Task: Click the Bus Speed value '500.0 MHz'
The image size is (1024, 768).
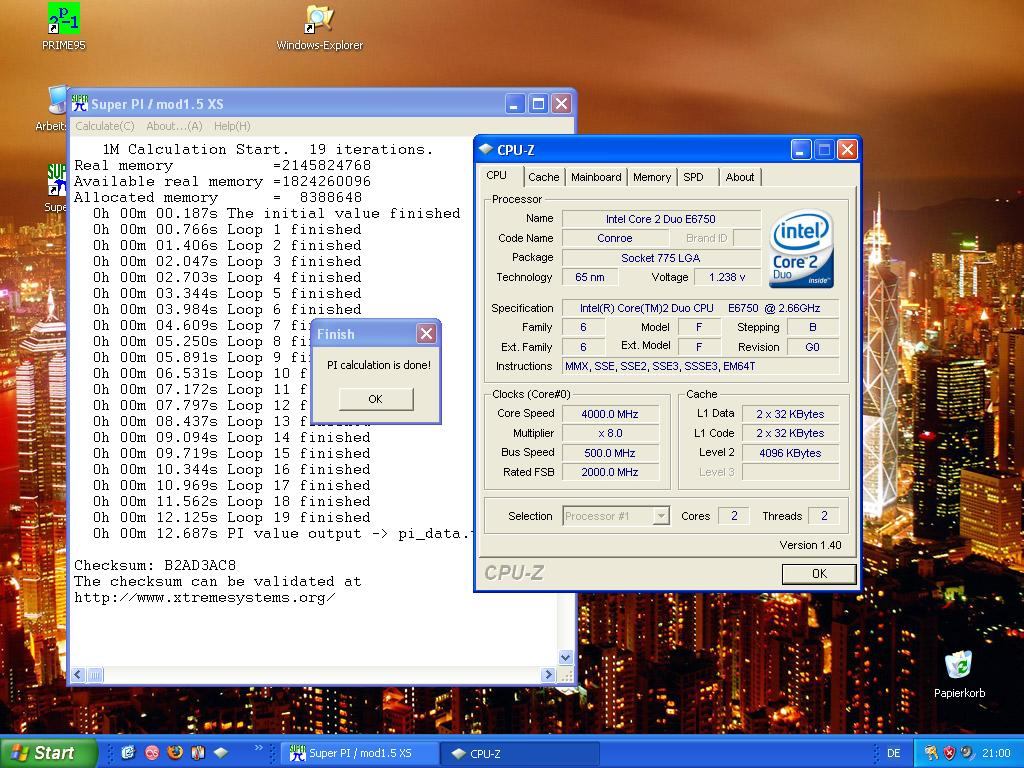Action: pyautogui.click(x=610, y=453)
